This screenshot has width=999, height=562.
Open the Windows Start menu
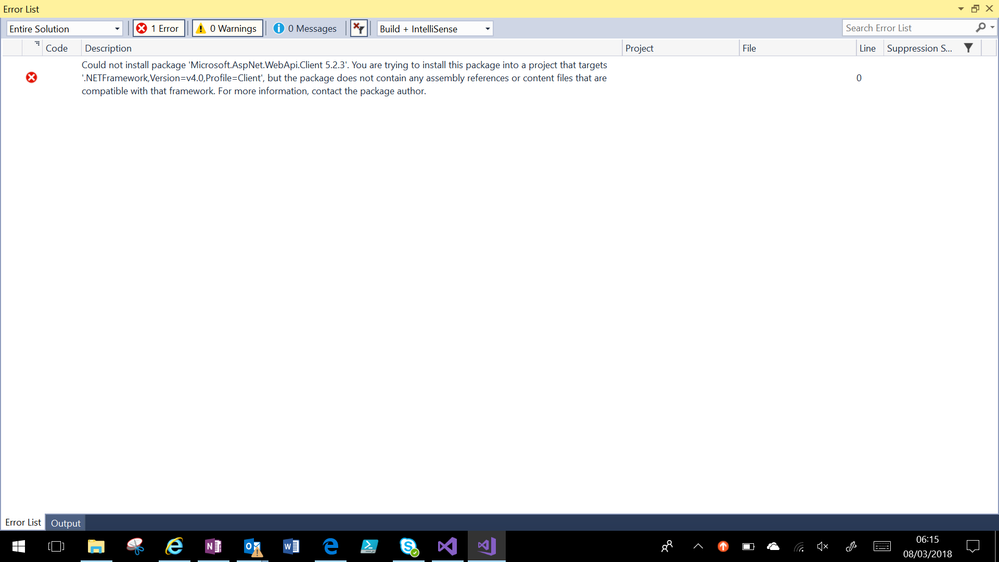click(x=18, y=547)
